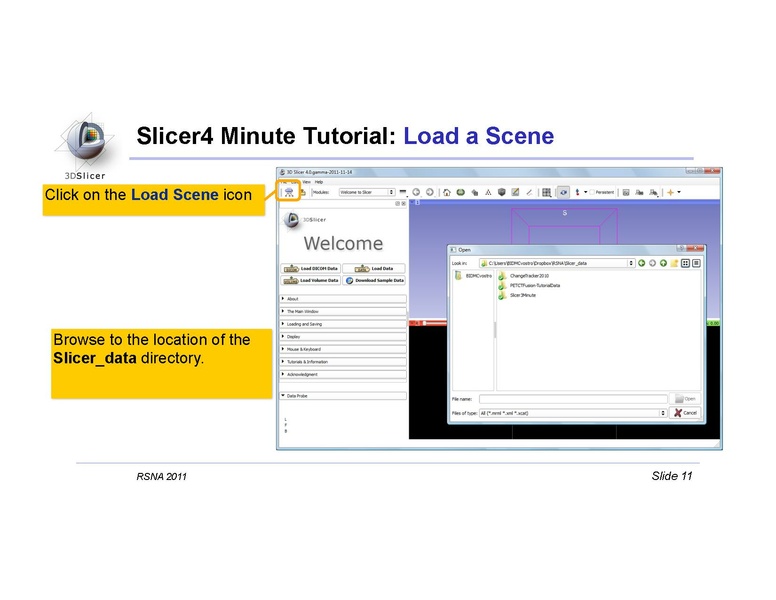Open the arrow next to the fiducial icon
Image resolution: width=776 pixels, height=600 pixels.
(585, 192)
